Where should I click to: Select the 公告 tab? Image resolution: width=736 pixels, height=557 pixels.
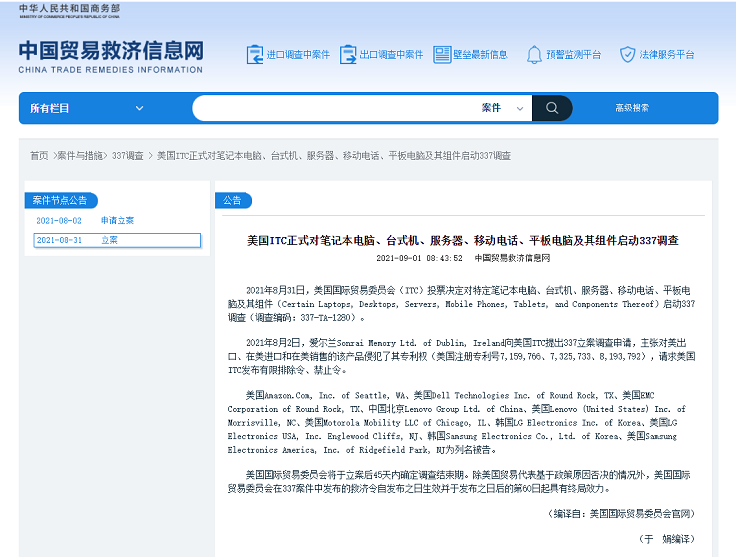coord(232,200)
